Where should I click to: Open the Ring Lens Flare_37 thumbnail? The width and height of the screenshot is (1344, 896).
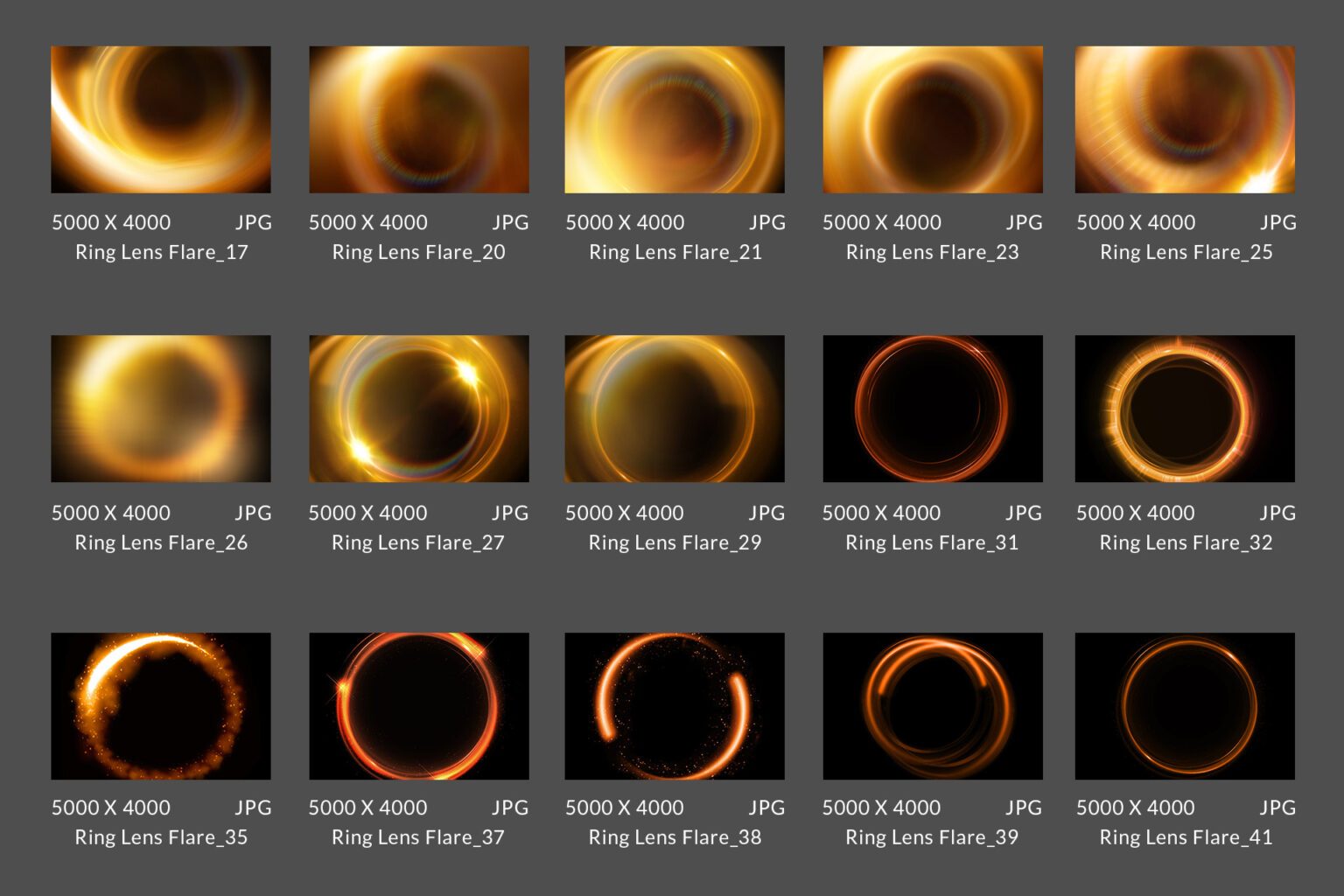pos(418,705)
